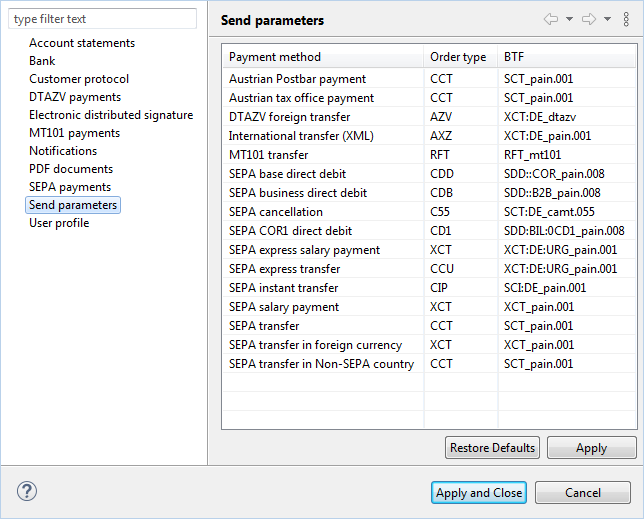Select Account statements in the tree
This screenshot has width=644, height=519.
(x=82, y=43)
